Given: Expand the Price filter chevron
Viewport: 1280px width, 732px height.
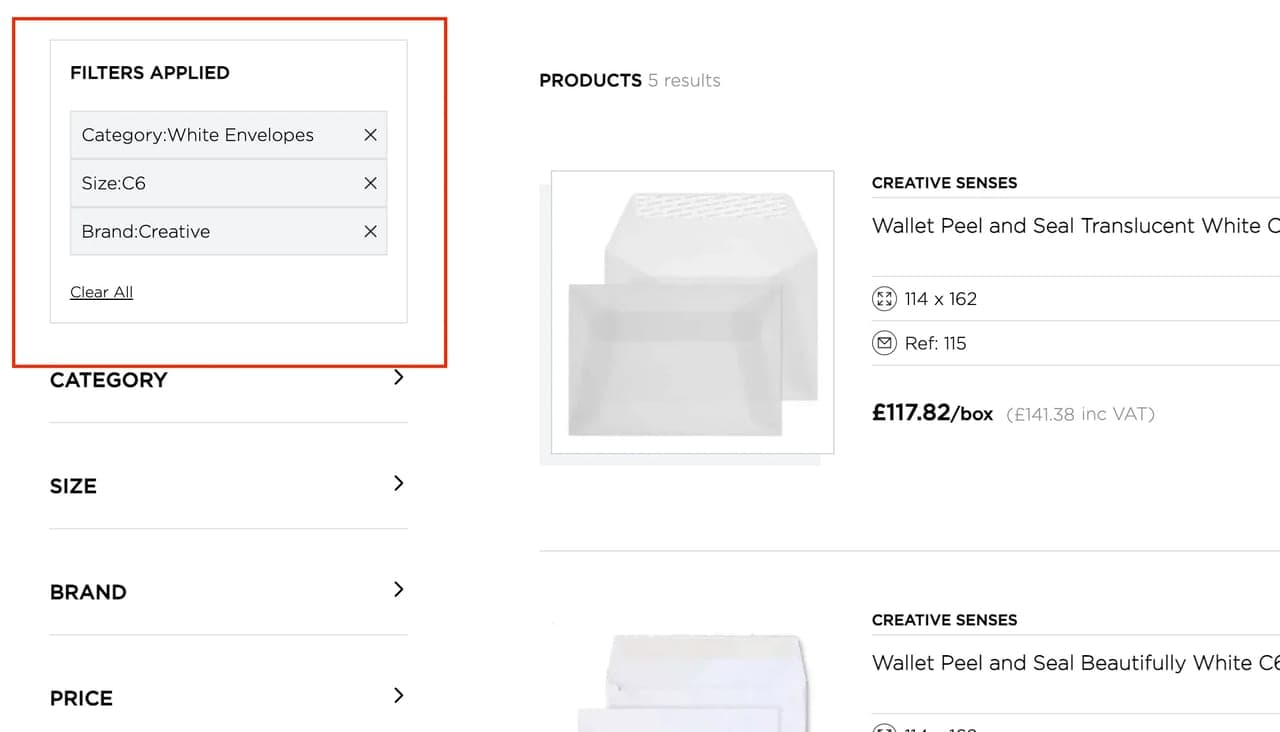Looking at the screenshot, I should (x=398, y=696).
